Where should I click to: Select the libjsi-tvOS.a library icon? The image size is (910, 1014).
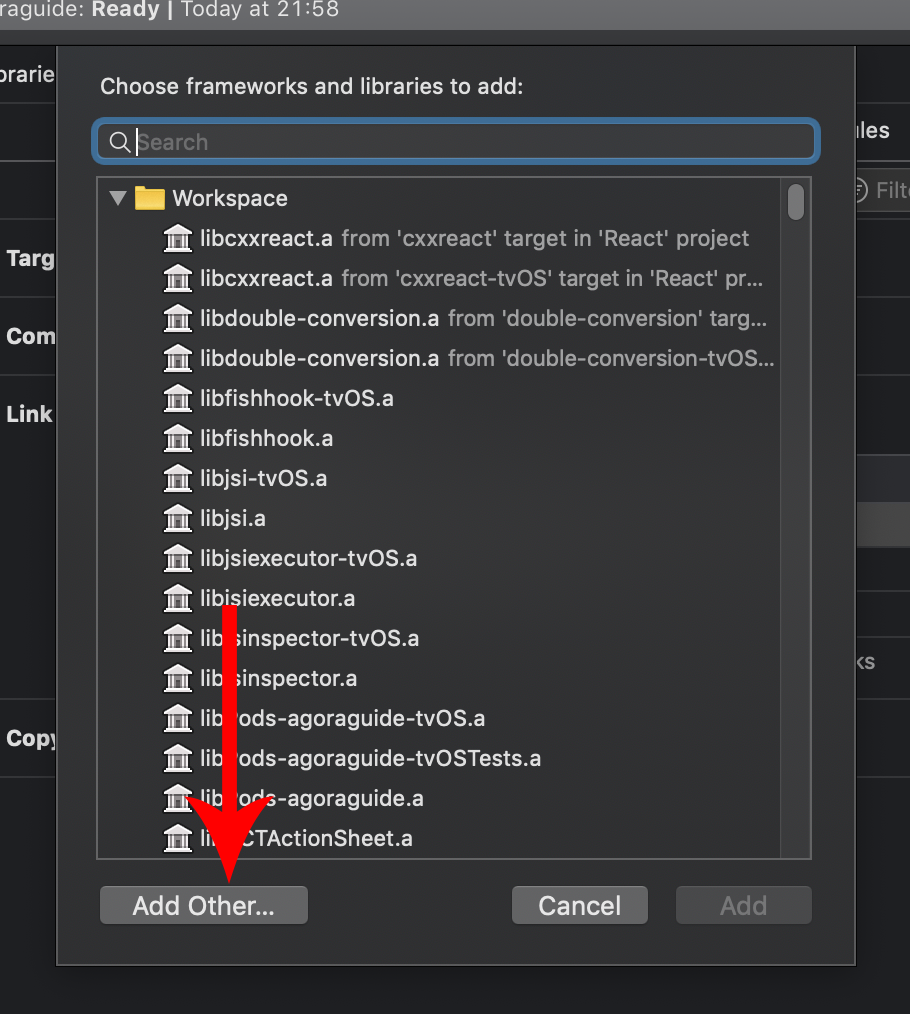[x=177, y=479]
